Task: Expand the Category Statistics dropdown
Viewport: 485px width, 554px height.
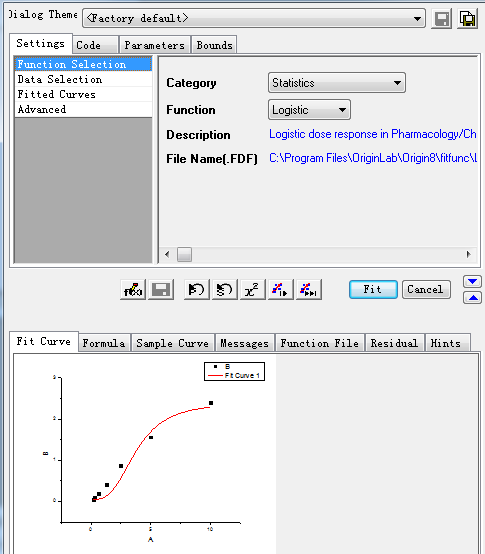Action: (x=337, y=83)
